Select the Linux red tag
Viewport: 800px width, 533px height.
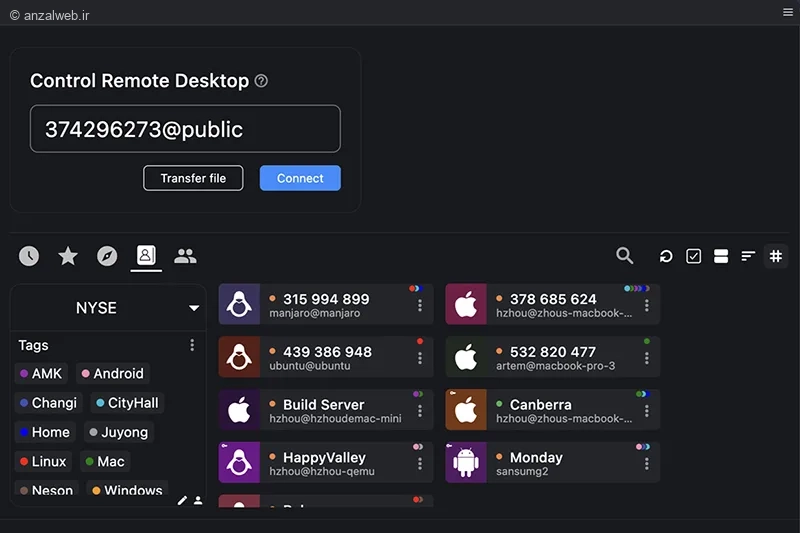point(43,462)
